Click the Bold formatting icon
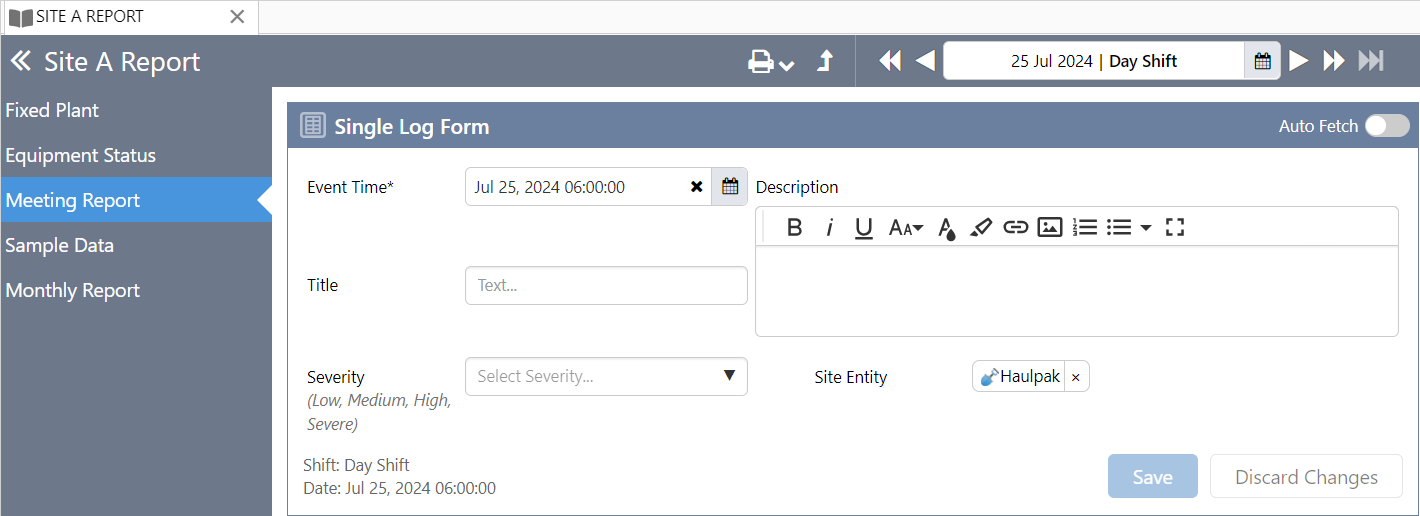The width and height of the screenshot is (1420, 516). [x=794, y=227]
